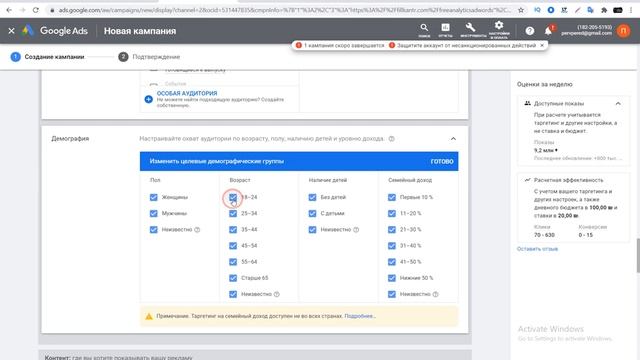Uncheck the Женщины checkbox

(153, 198)
